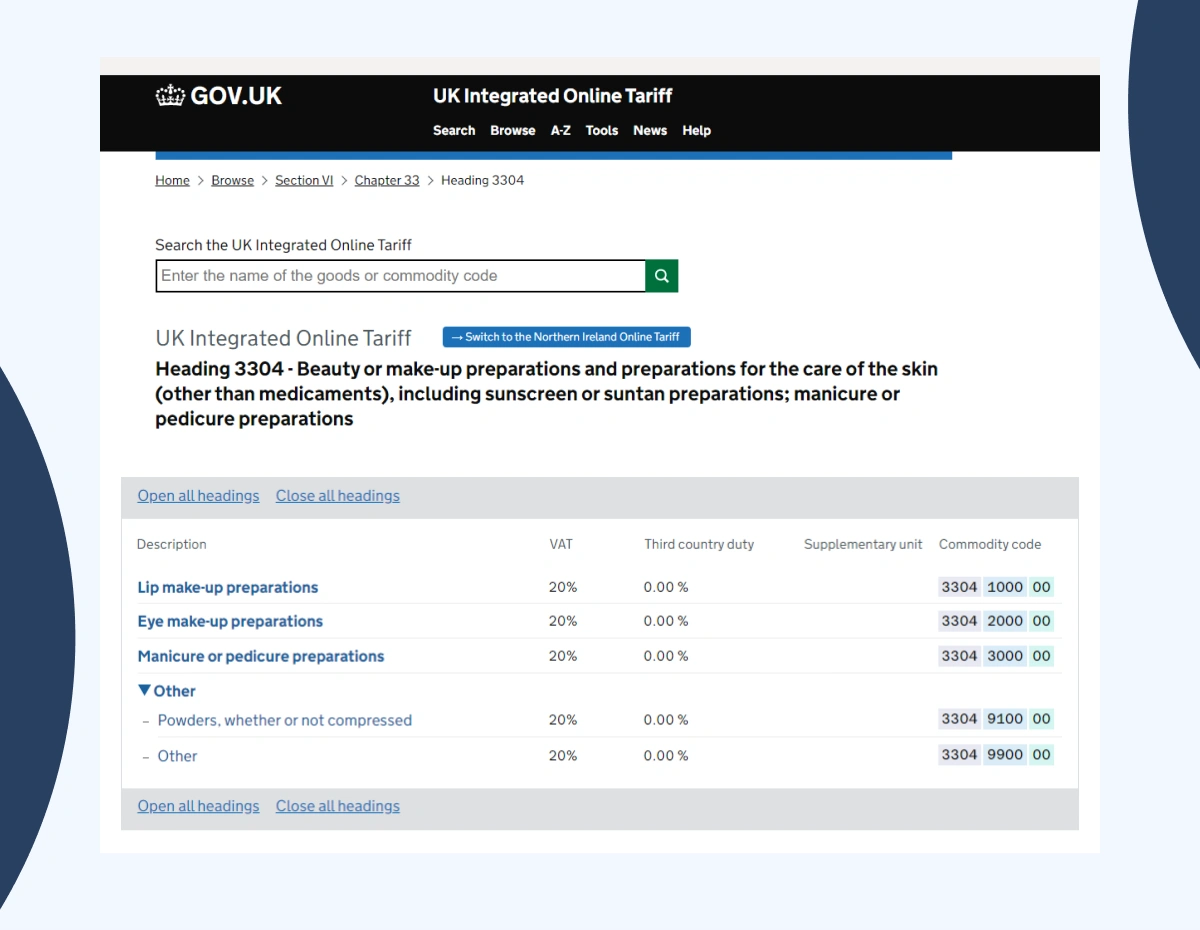
Task: Open the Help navigation item
Action: tap(697, 130)
